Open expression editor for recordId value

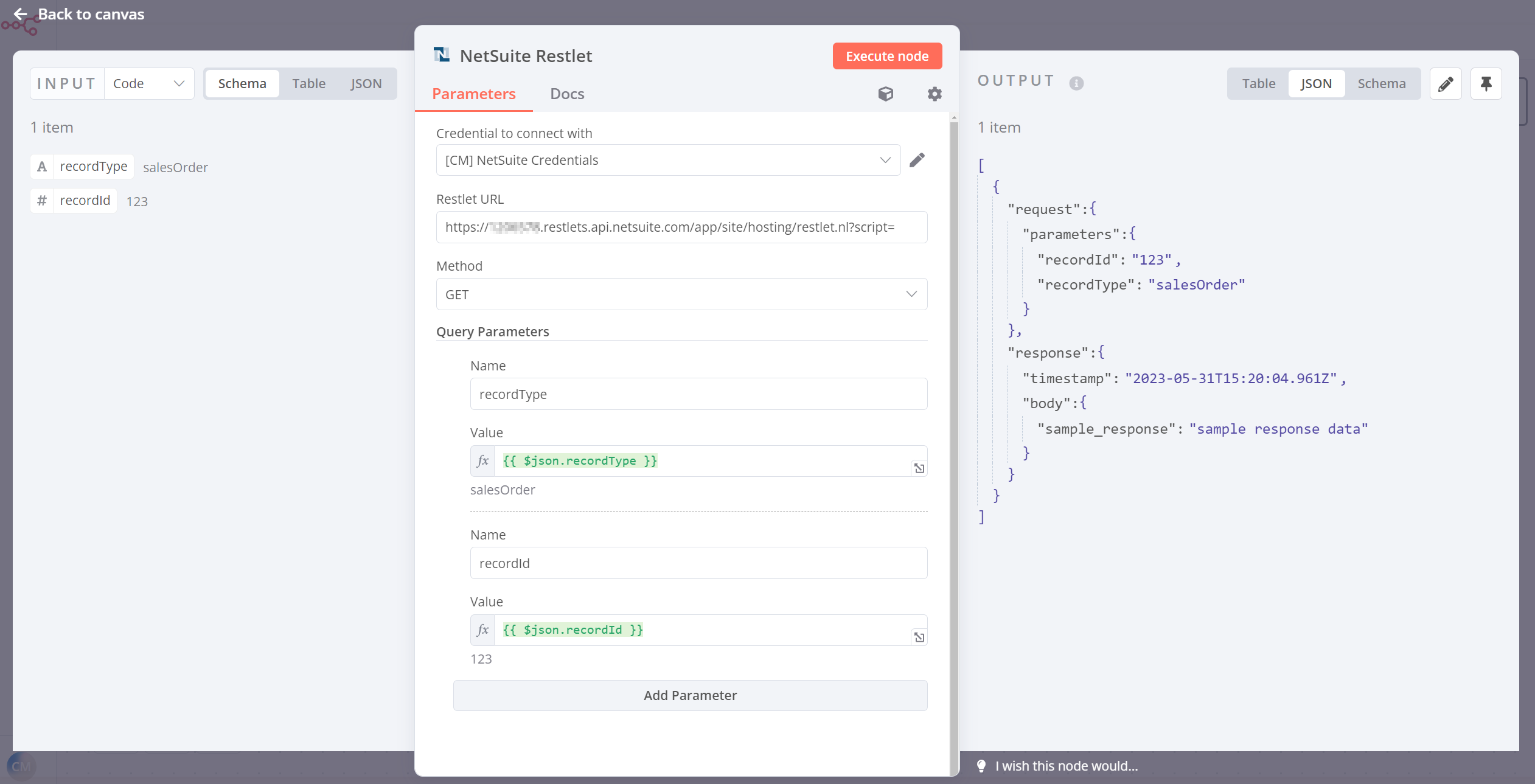[x=919, y=637]
